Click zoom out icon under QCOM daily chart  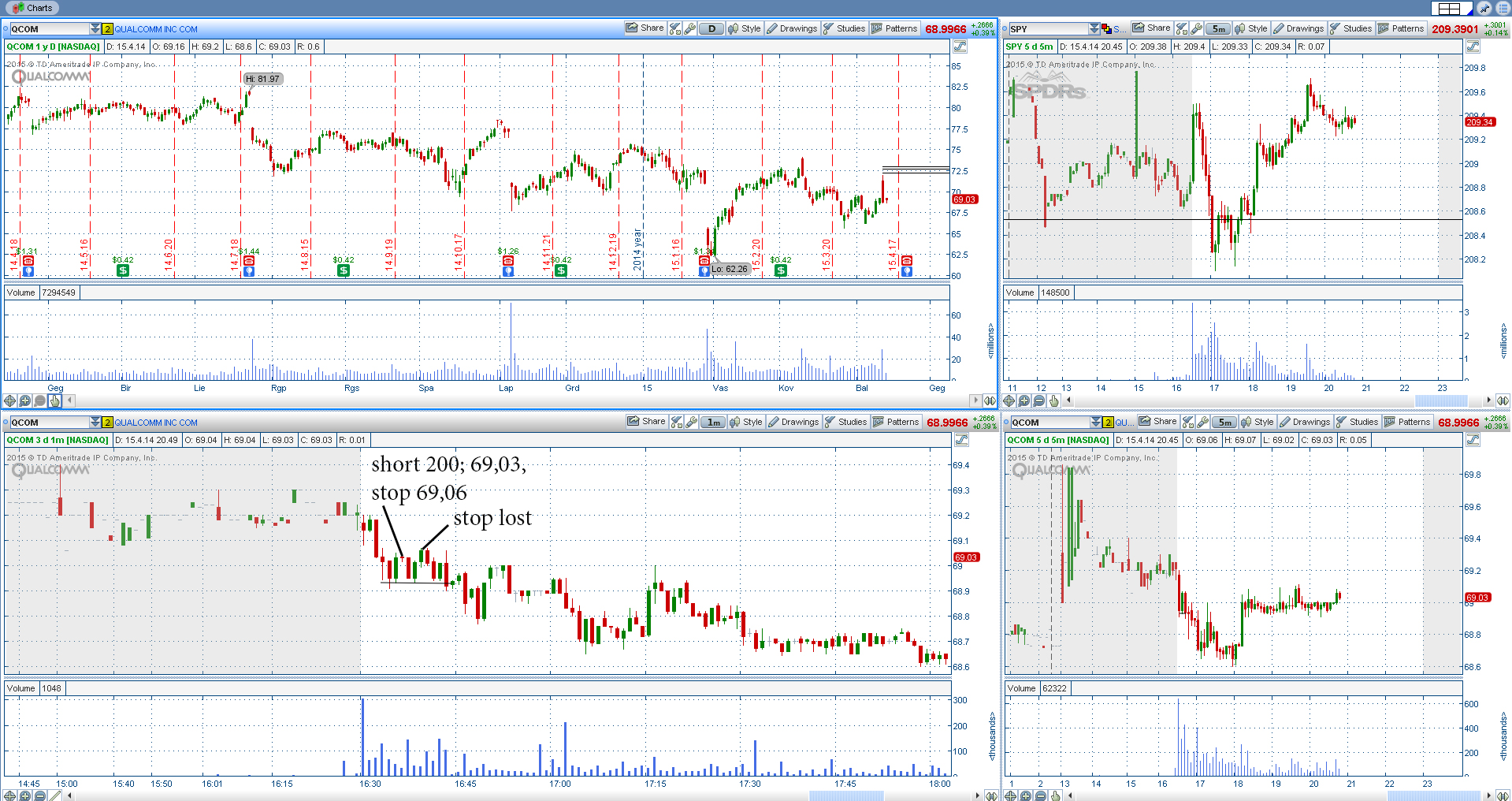40,400
